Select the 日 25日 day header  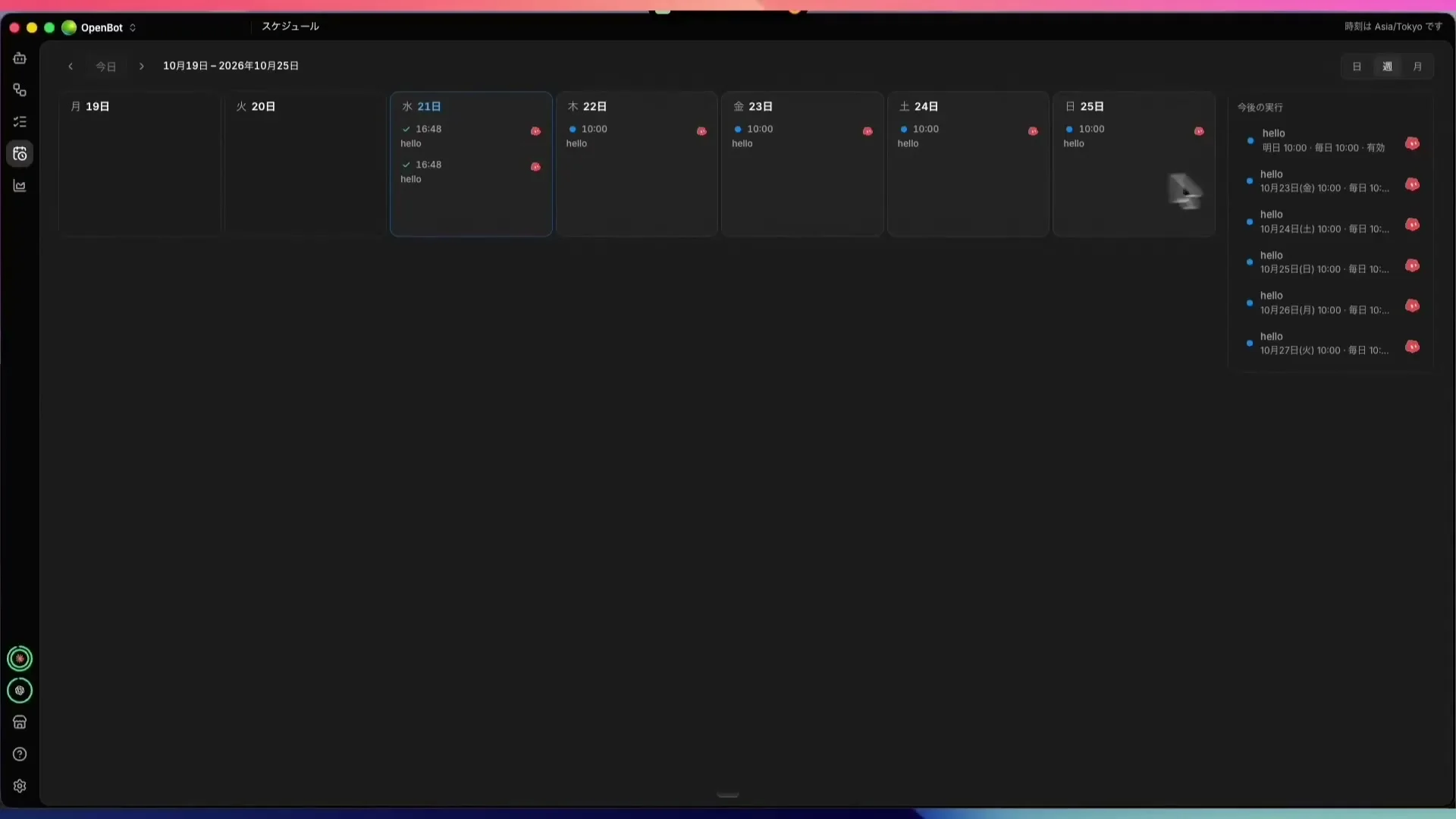1084,107
